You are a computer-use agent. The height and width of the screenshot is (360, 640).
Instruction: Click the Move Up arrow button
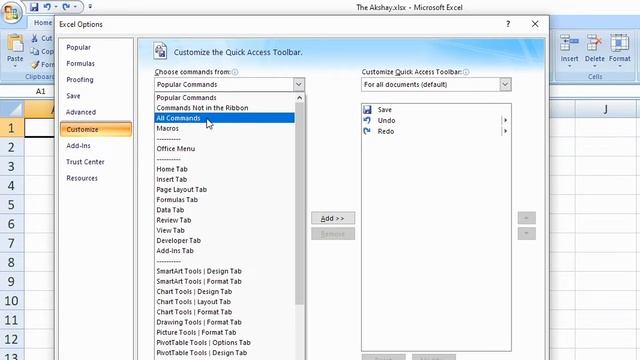click(x=527, y=218)
